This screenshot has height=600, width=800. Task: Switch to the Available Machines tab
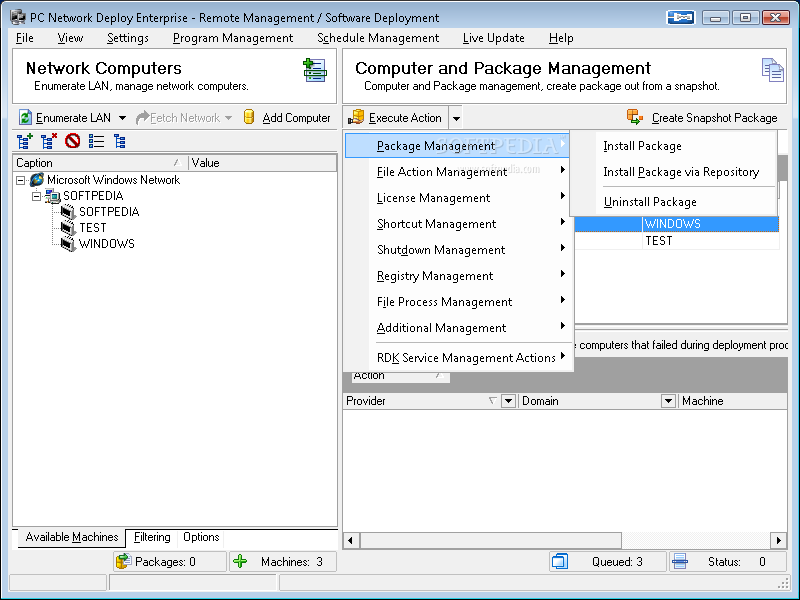[71, 537]
